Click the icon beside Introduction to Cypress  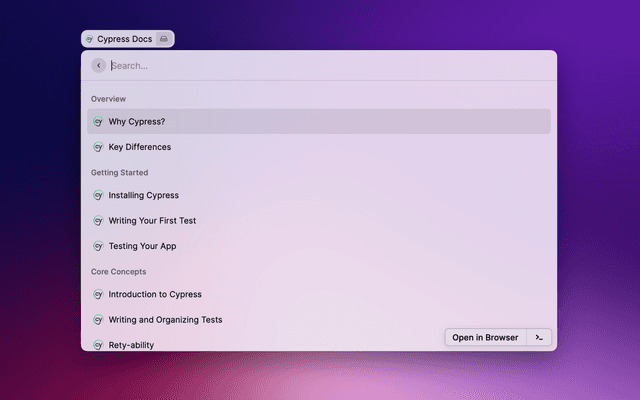(x=98, y=294)
